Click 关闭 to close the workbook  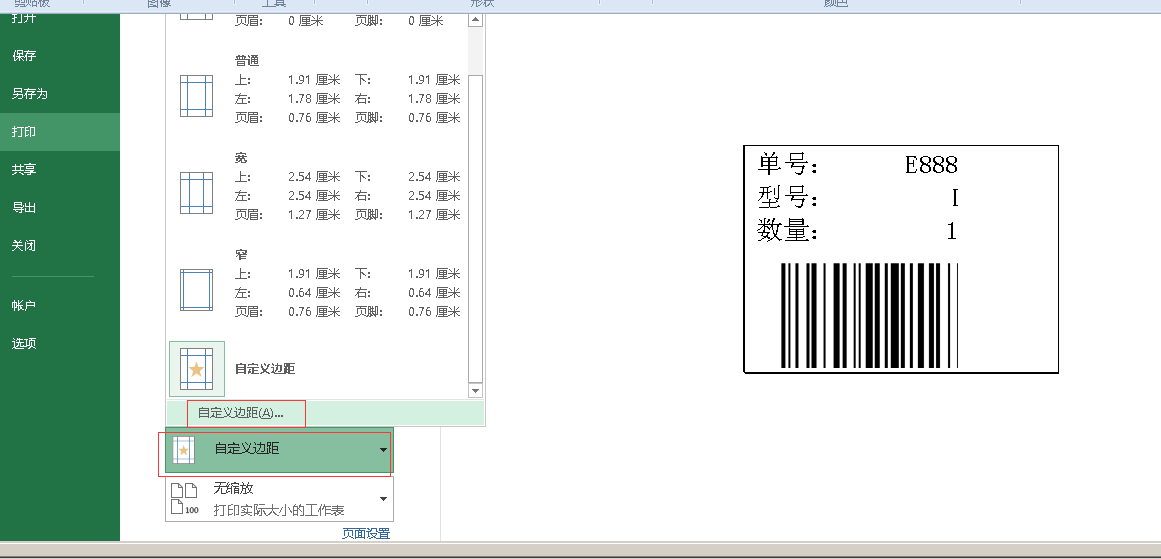[x=24, y=246]
